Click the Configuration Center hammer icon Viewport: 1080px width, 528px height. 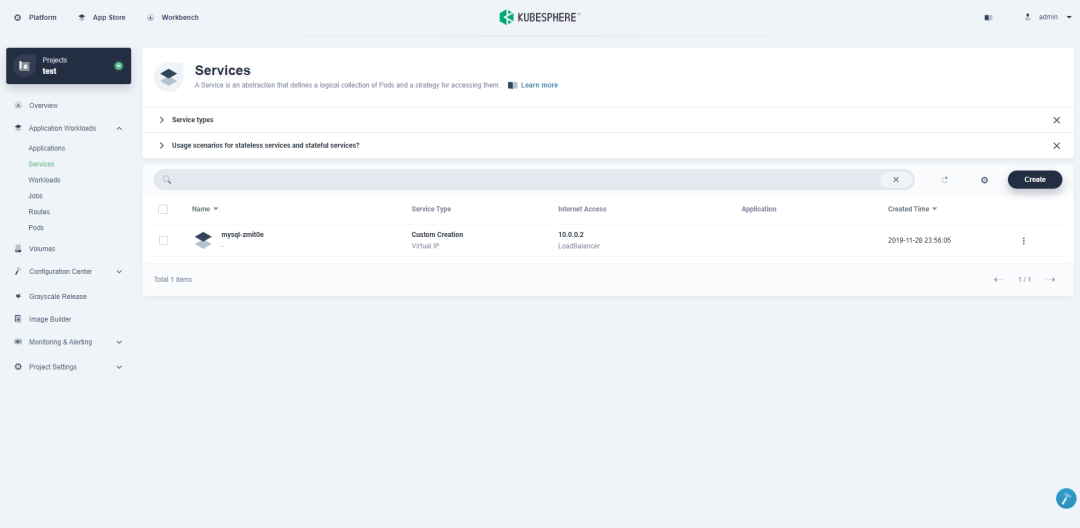click(x=18, y=271)
